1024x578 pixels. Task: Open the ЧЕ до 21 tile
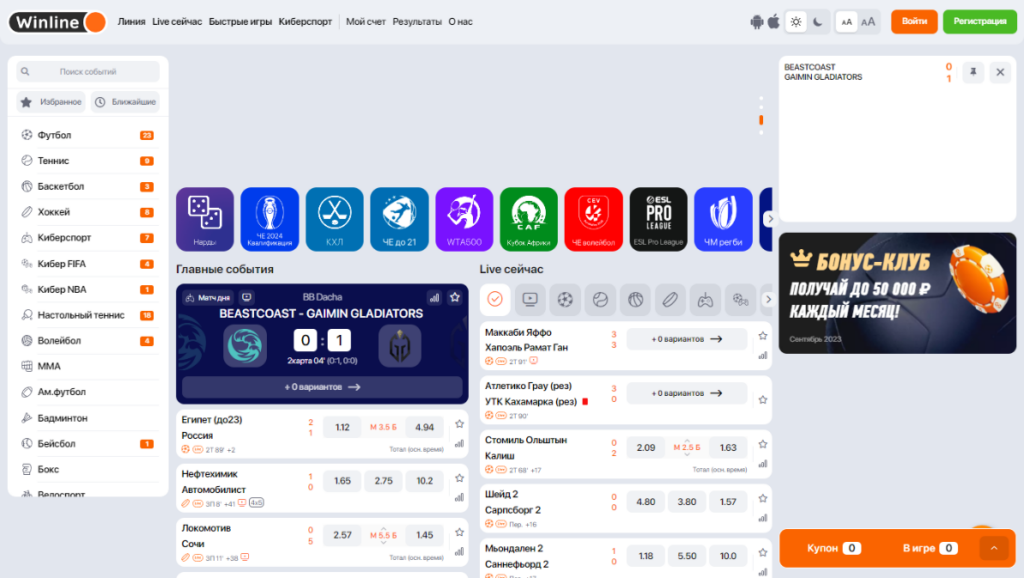[399, 219]
